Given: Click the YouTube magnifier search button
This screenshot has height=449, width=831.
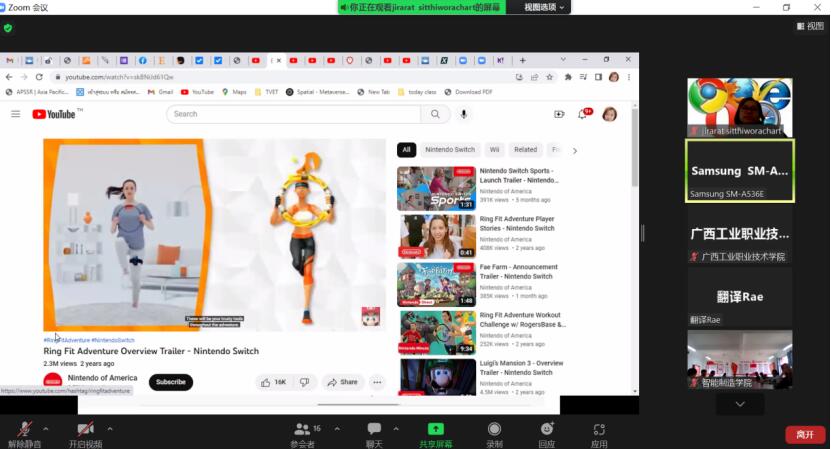Looking at the screenshot, I should coord(435,114).
